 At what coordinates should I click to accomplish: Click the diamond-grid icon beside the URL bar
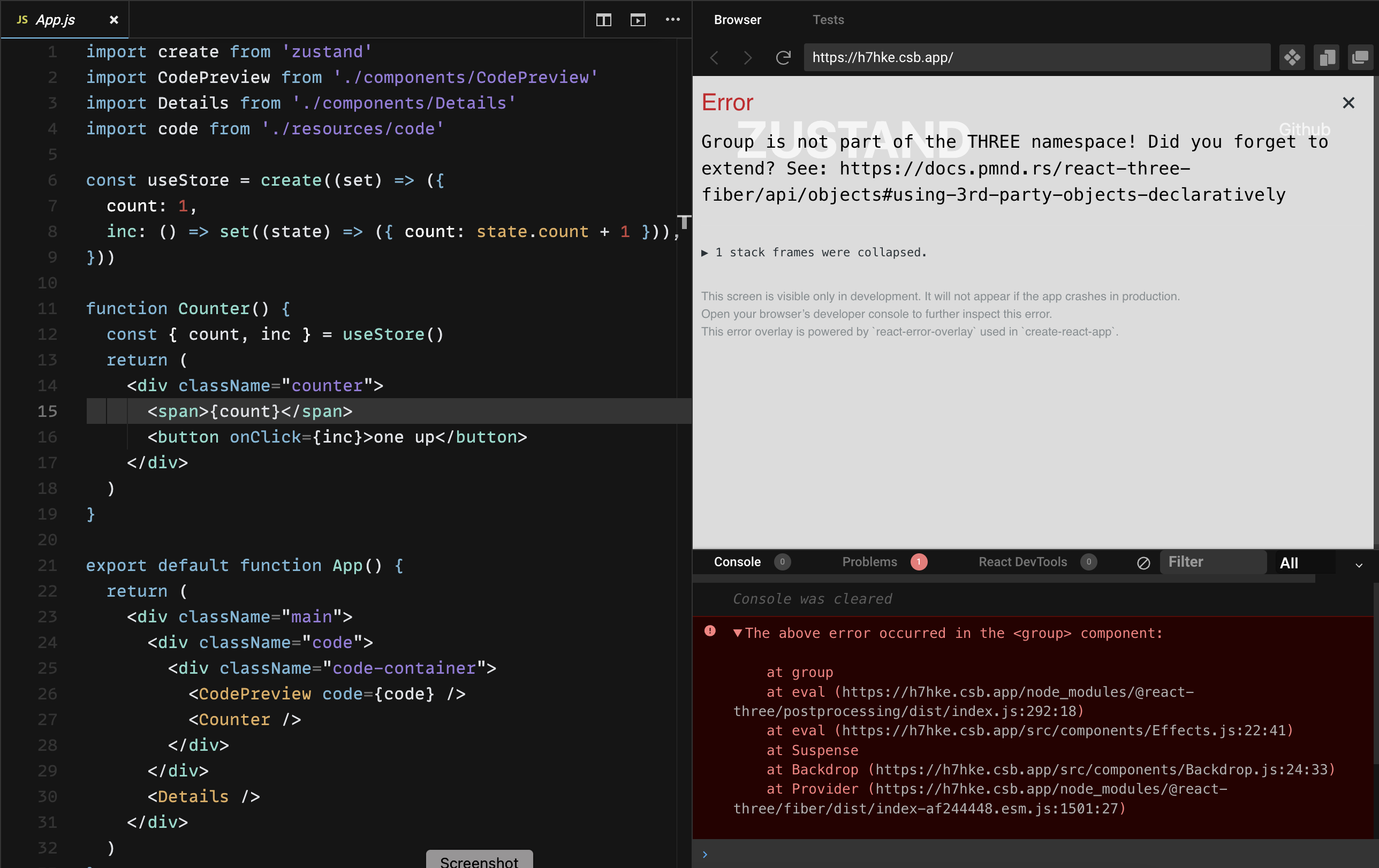(1292, 57)
